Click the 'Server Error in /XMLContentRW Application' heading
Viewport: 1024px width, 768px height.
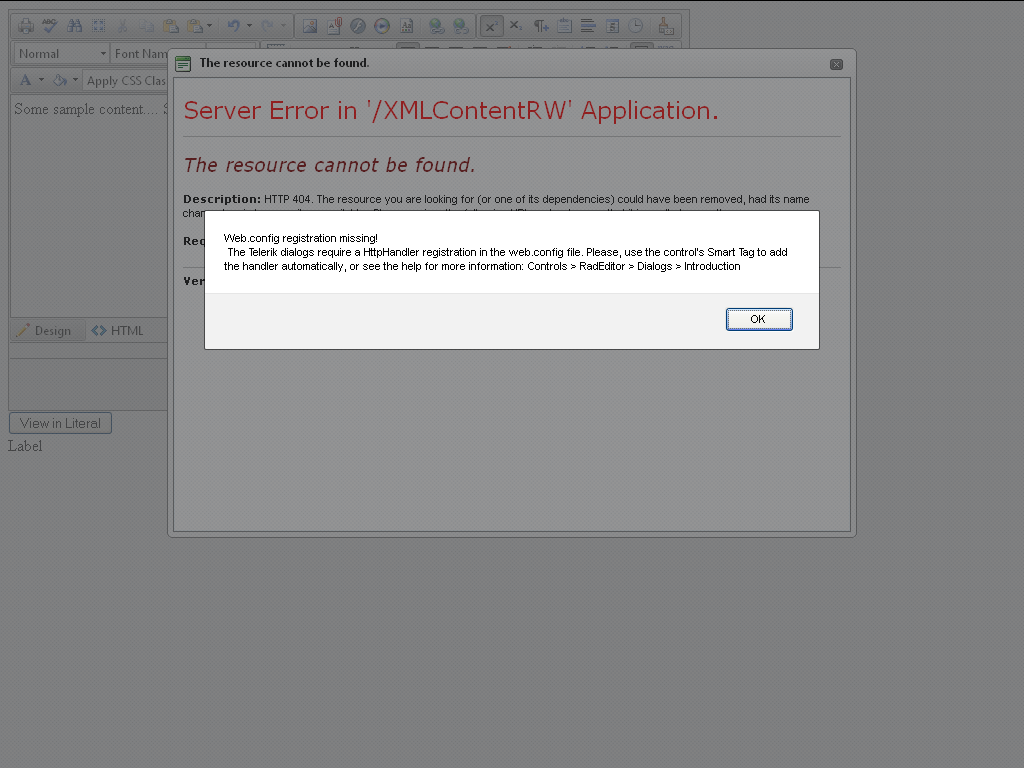pyautogui.click(x=451, y=110)
